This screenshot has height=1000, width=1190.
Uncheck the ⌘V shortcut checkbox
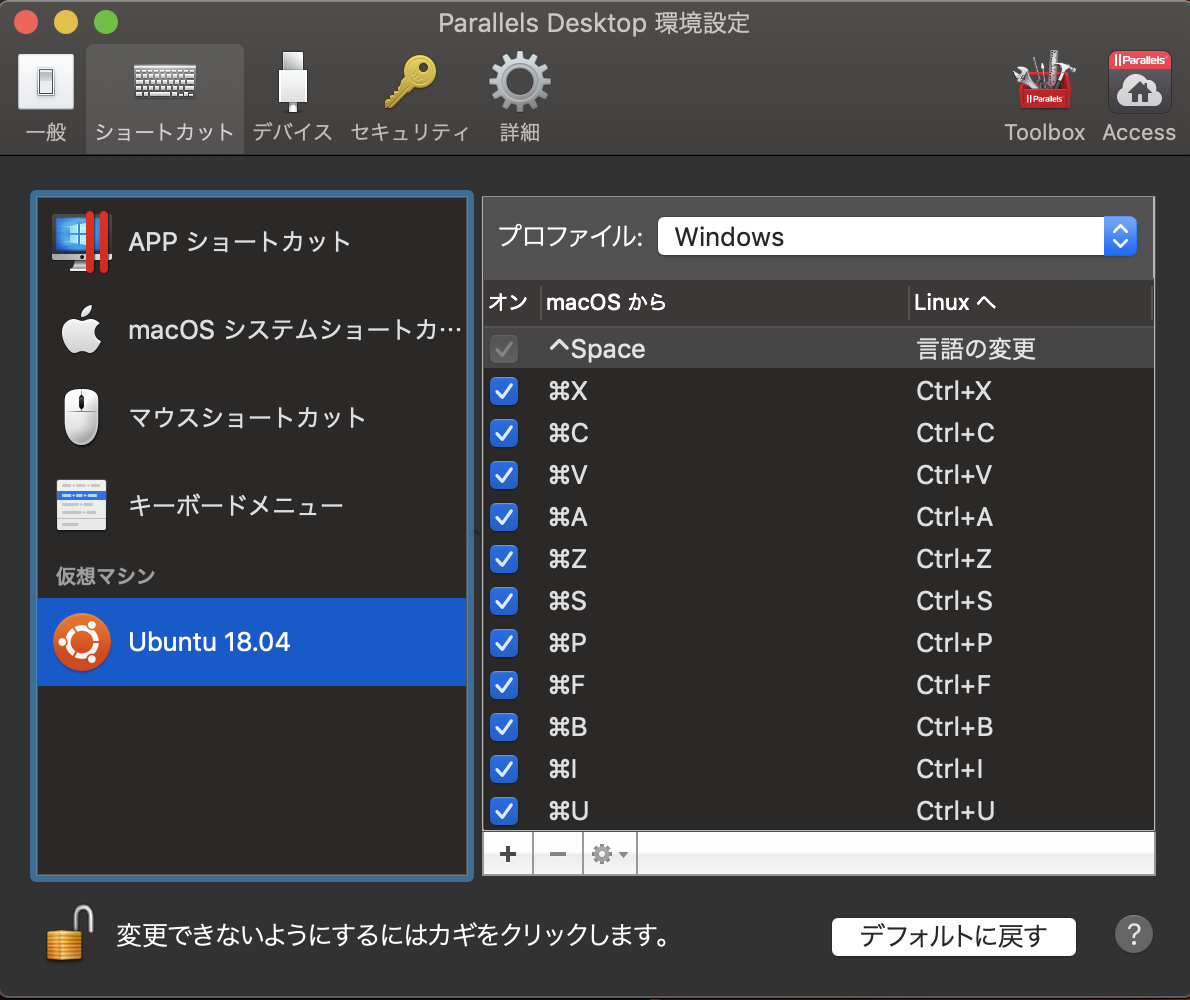point(504,476)
